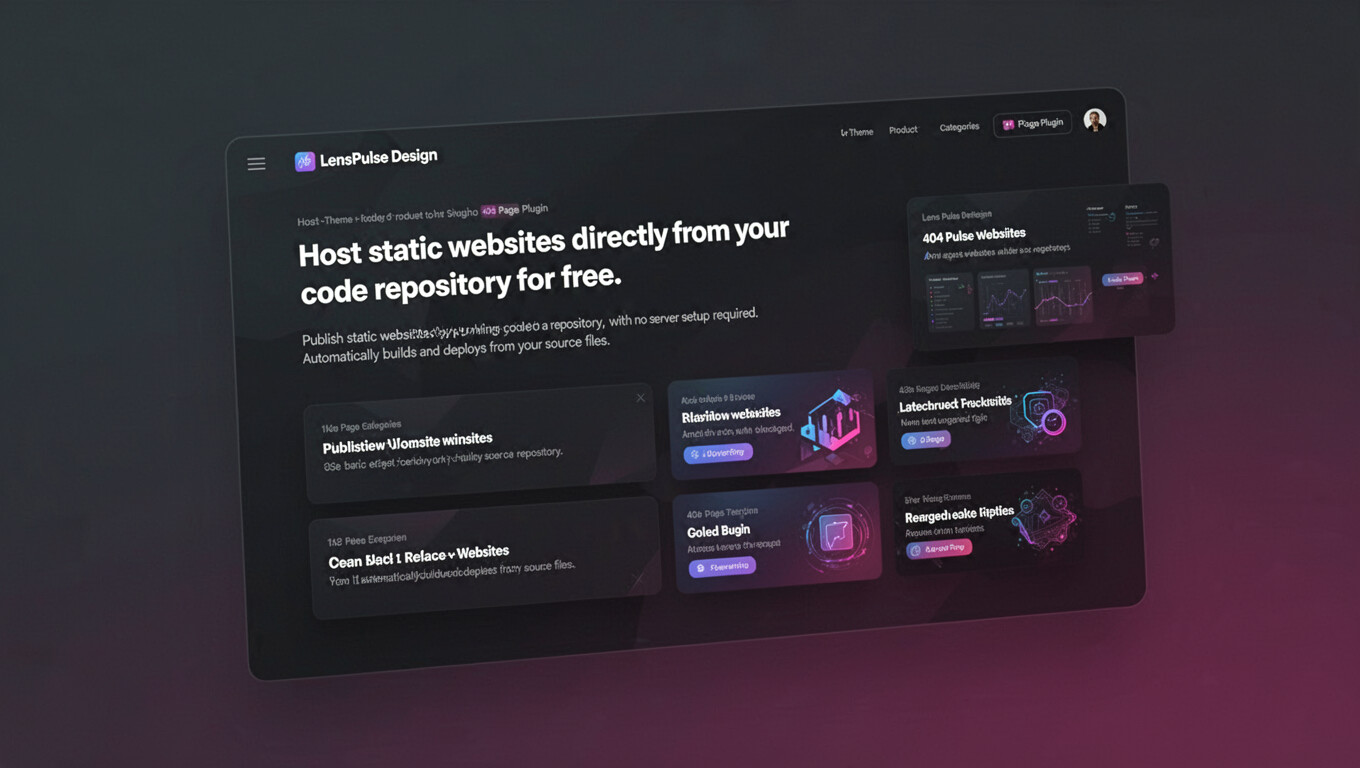The height and width of the screenshot is (768, 1360).
Task: Close the Publistiew card with X
Action: point(641,398)
